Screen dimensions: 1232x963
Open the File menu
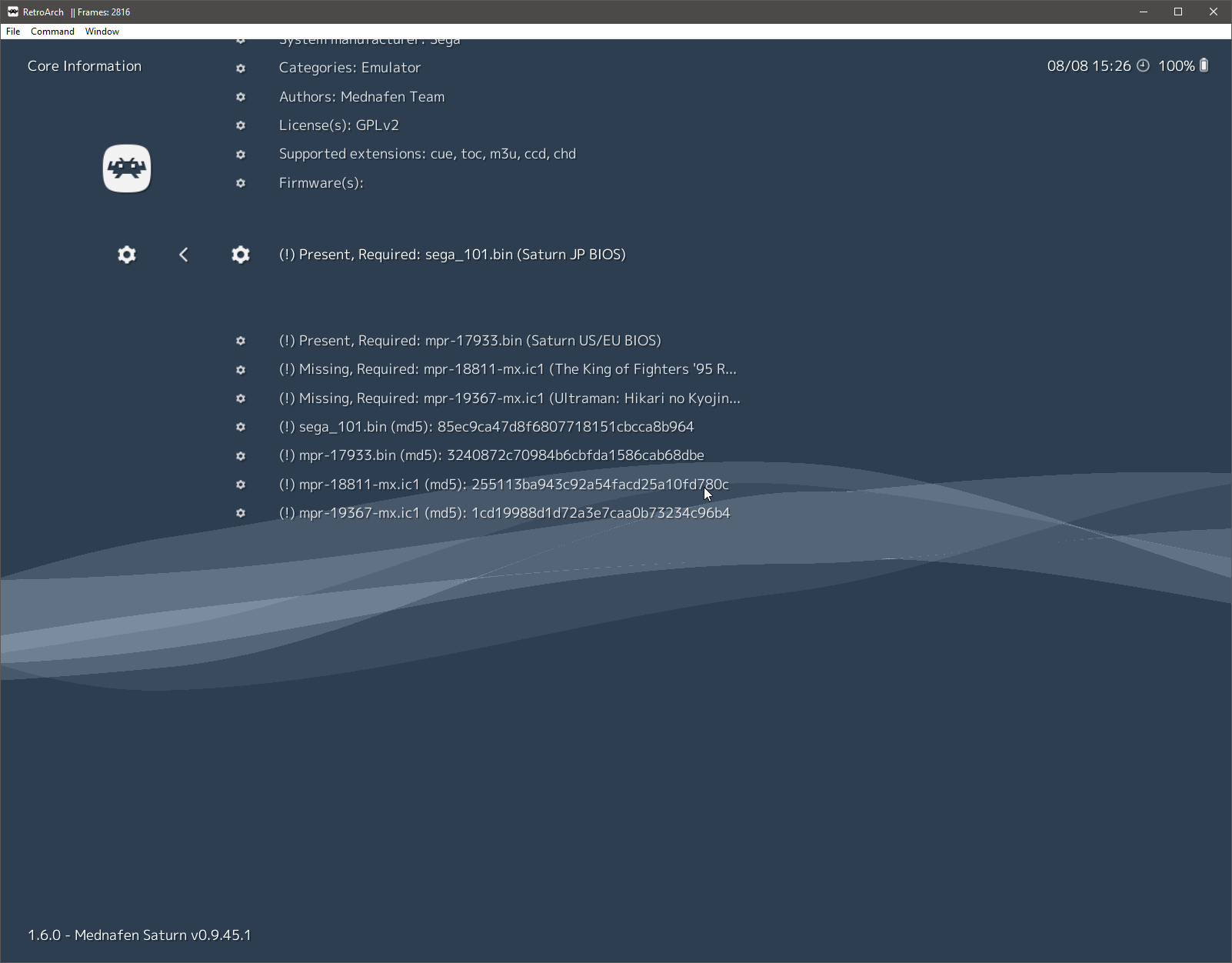pyautogui.click(x=13, y=32)
